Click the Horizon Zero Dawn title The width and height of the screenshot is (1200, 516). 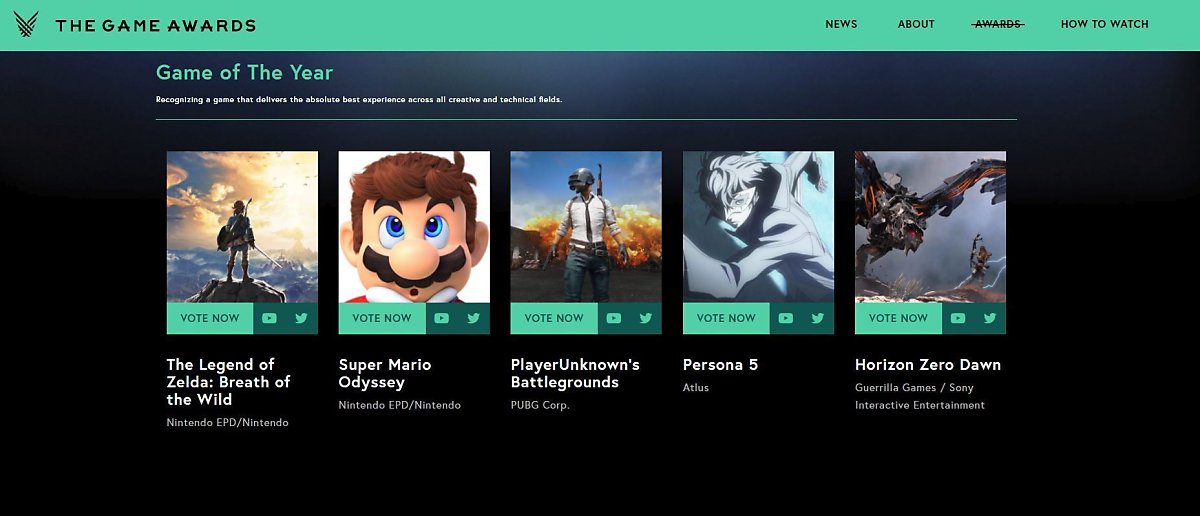[x=928, y=365]
